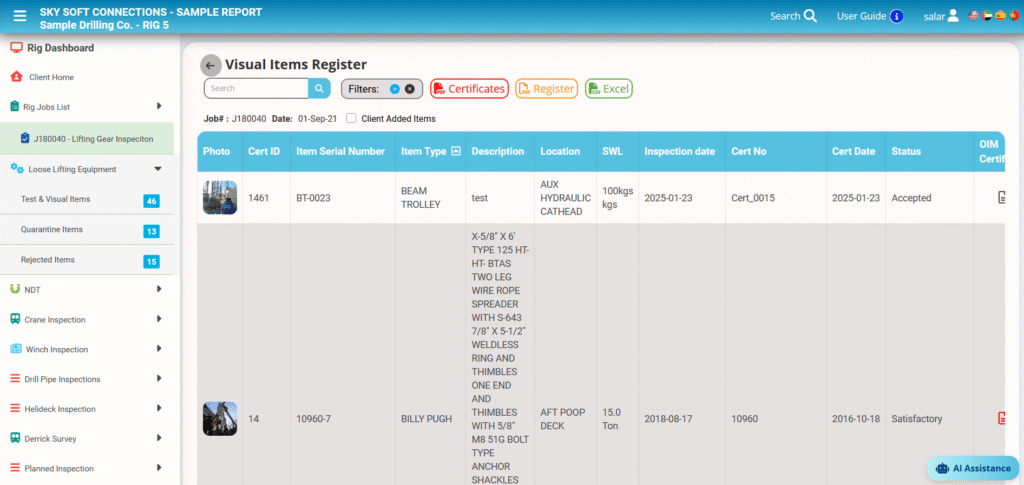Open the hamburger menu
This screenshot has width=1024, height=485.
pos(20,16)
